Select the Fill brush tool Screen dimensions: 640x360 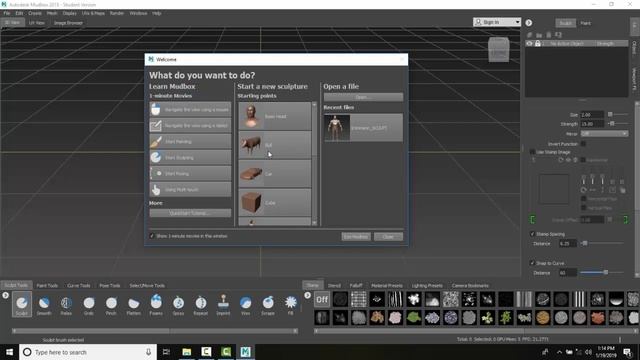291,304
